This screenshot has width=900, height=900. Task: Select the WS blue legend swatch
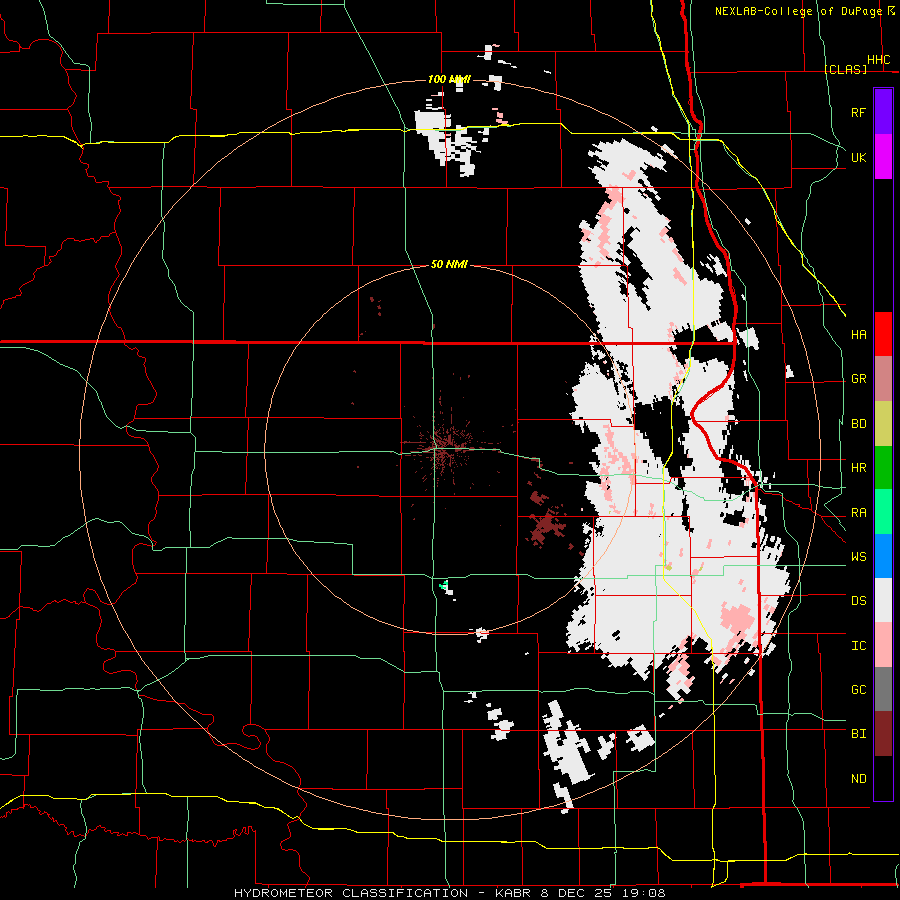click(883, 556)
